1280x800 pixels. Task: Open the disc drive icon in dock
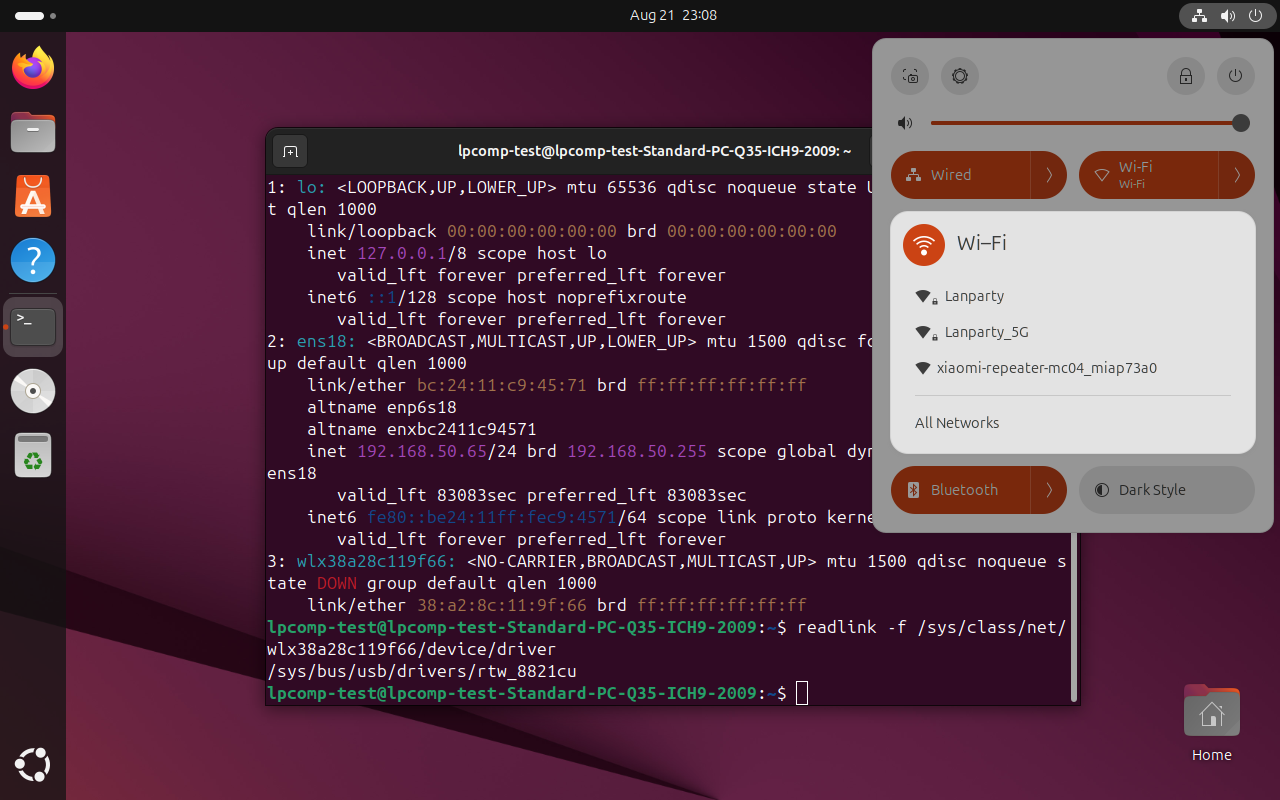point(33,391)
